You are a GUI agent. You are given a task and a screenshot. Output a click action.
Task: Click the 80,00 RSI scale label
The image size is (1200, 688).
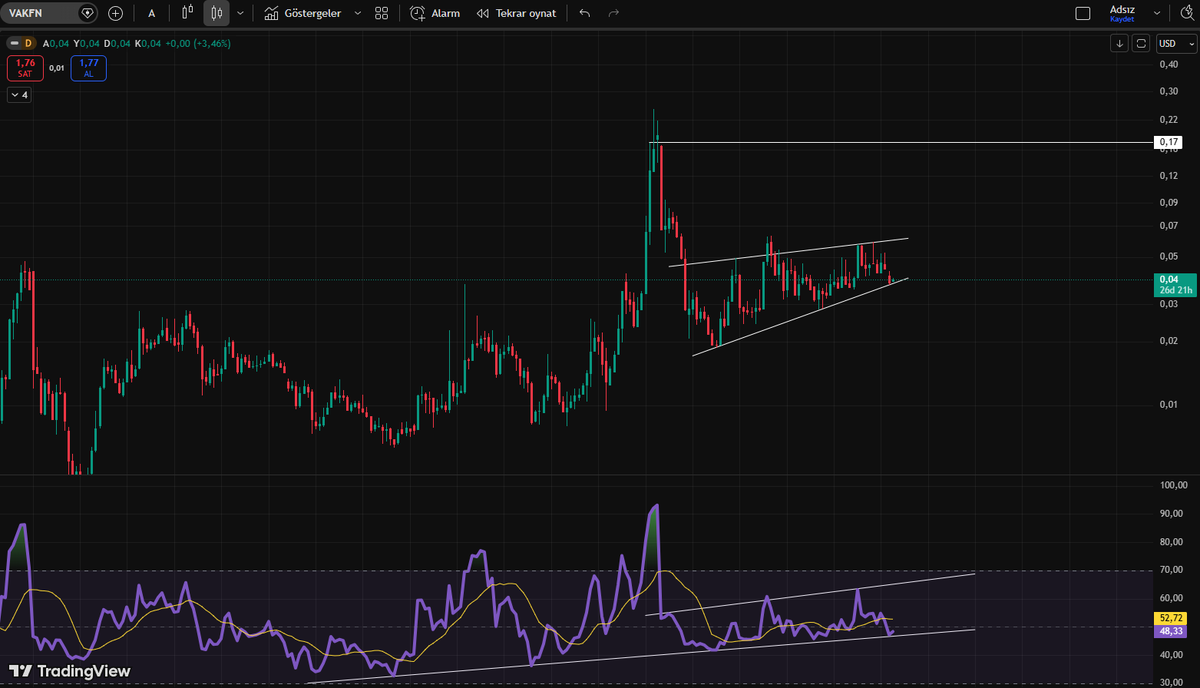pos(1170,542)
